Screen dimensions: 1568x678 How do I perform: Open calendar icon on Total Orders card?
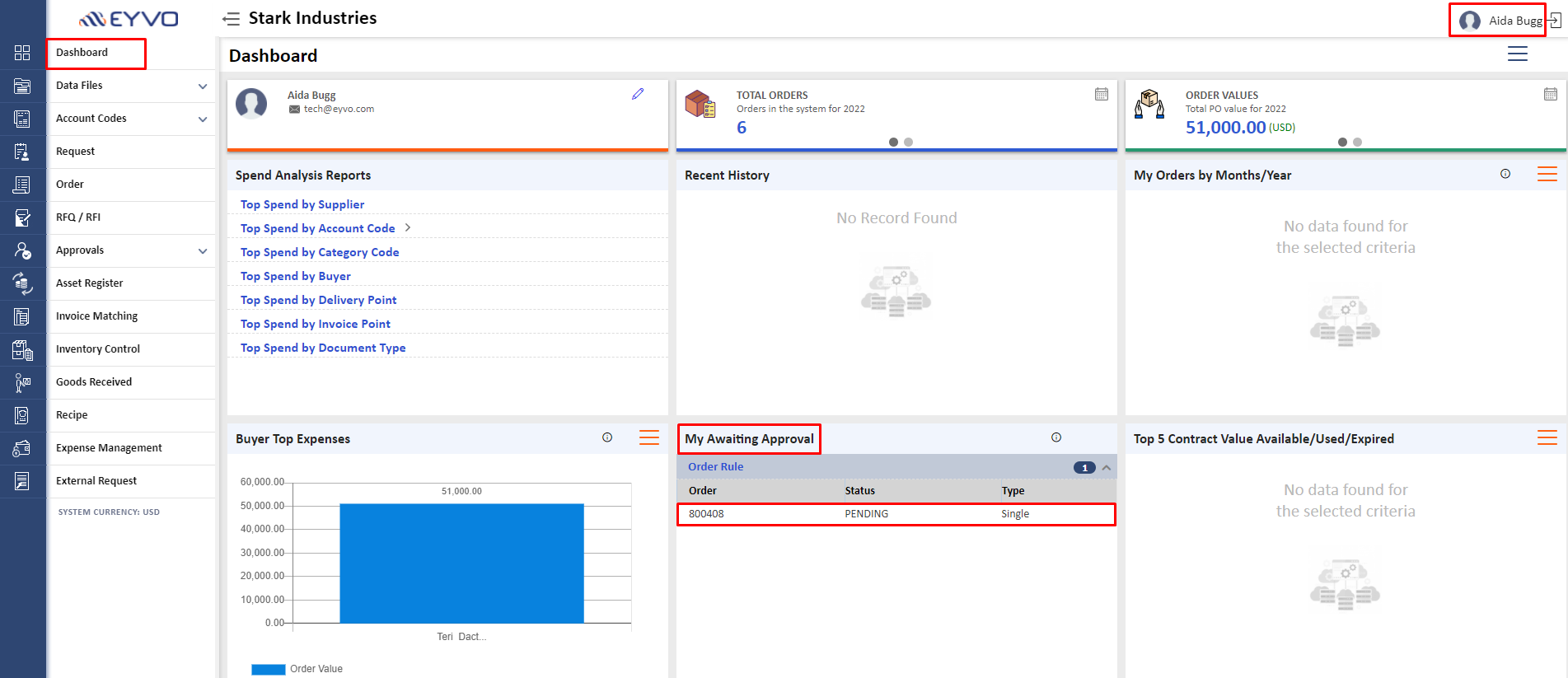click(1102, 94)
